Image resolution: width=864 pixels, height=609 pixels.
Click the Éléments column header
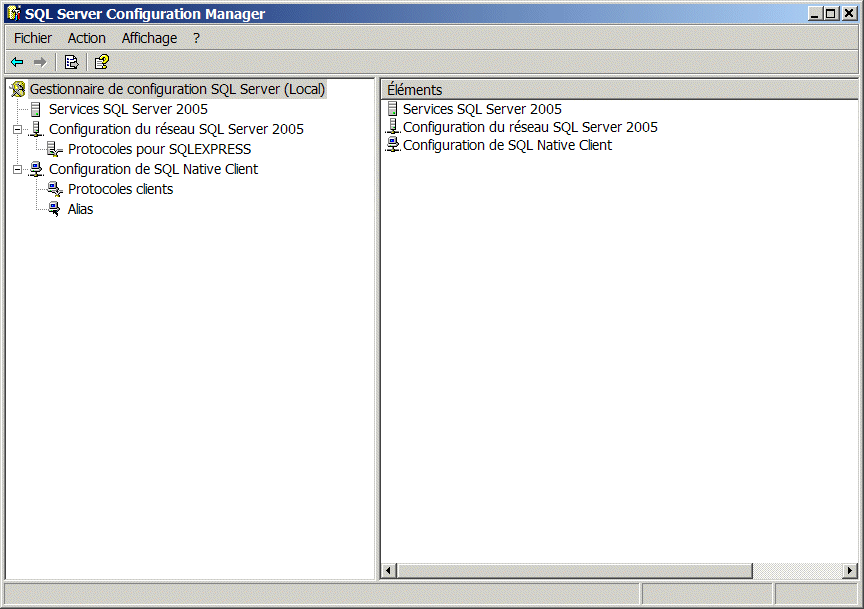[x=619, y=89]
